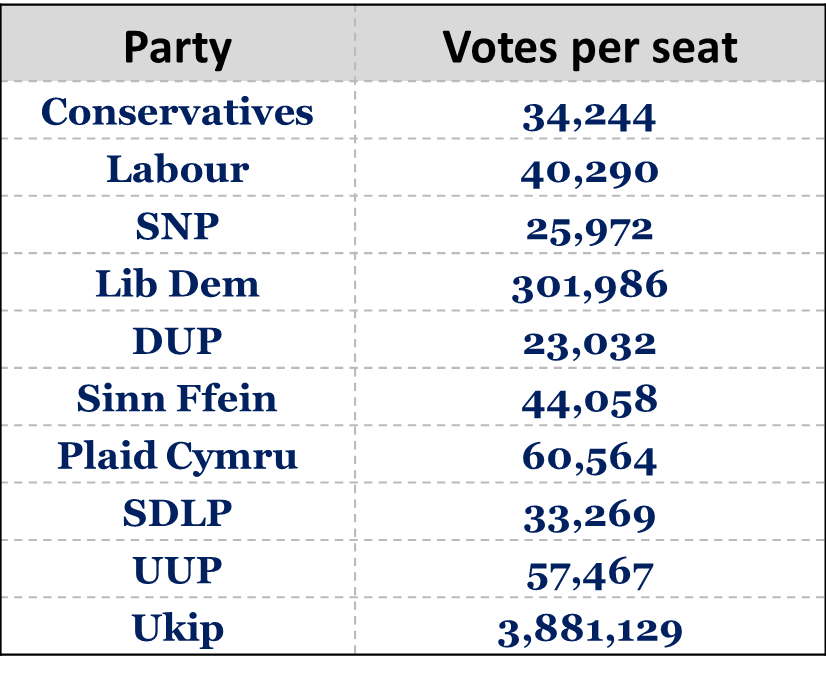Select the 301,986 Lib Dem value
The image size is (826, 673).
click(590, 288)
